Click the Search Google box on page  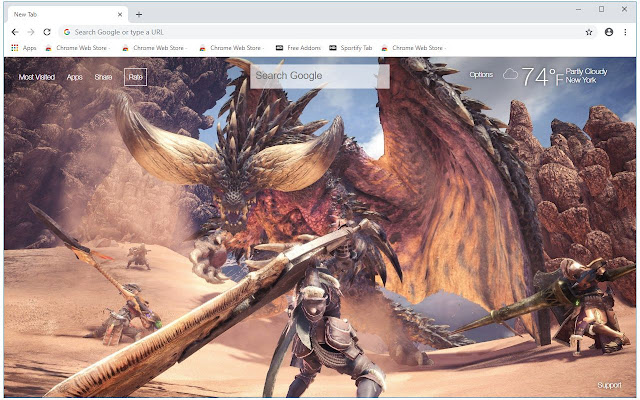[320, 76]
